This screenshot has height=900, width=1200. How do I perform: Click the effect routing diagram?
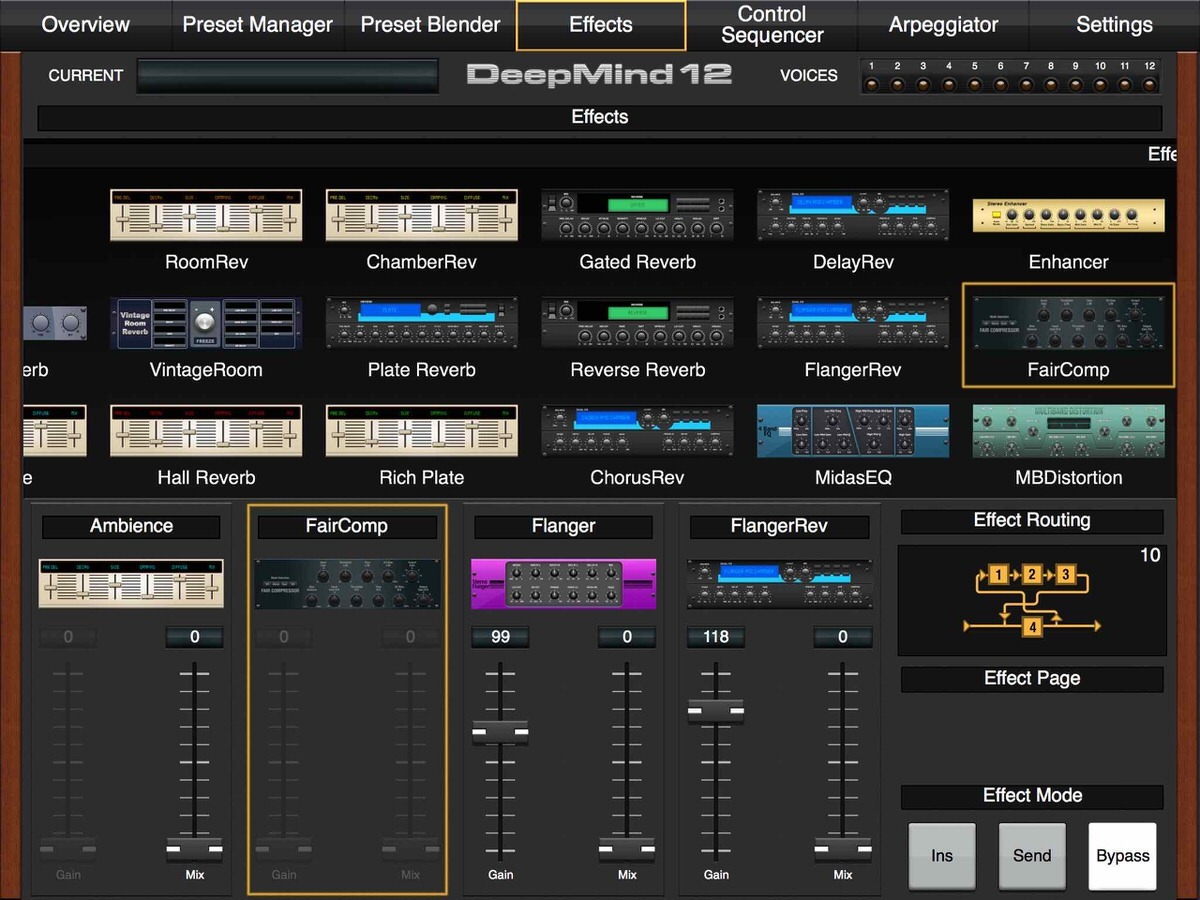click(1032, 600)
